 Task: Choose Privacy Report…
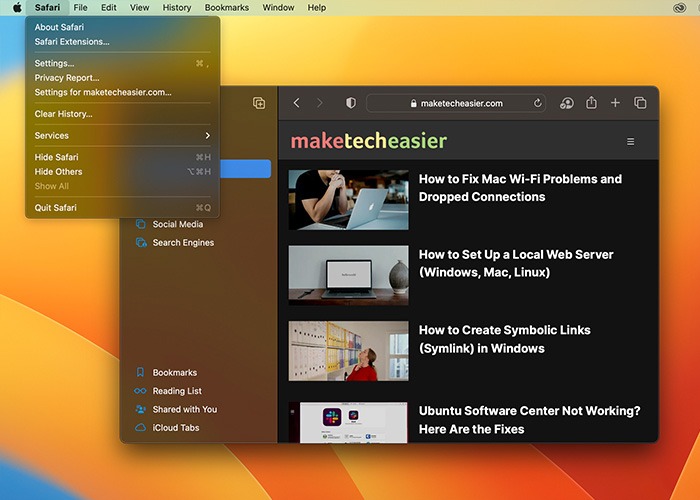click(122, 78)
